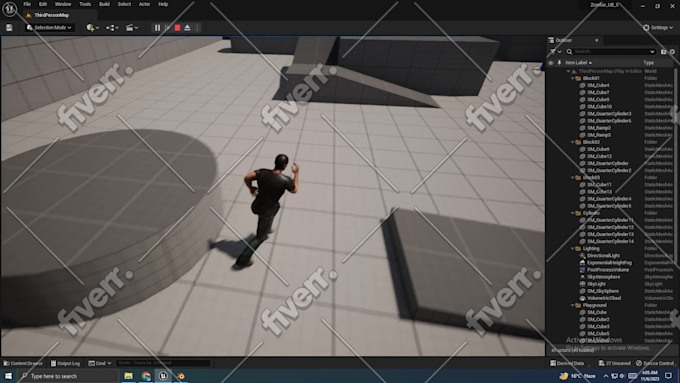The height and width of the screenshot is (383, 680).
Task: Click the pin column header icon
Action: pyautogui.click(x=559, y=63)
